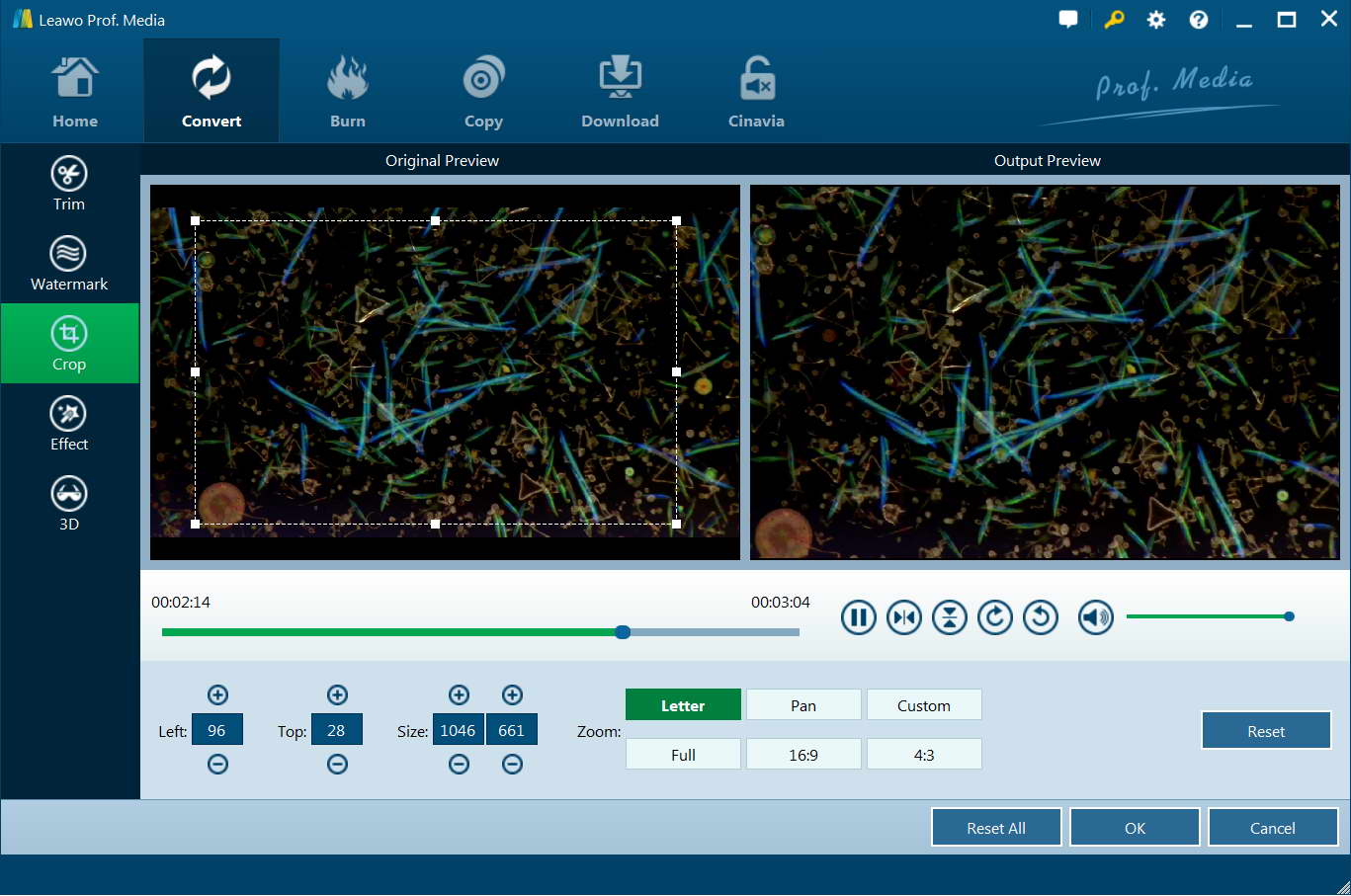Open the Cinavia removal module
Viewport: 1351px width, 896px height.
pos(756,92)
